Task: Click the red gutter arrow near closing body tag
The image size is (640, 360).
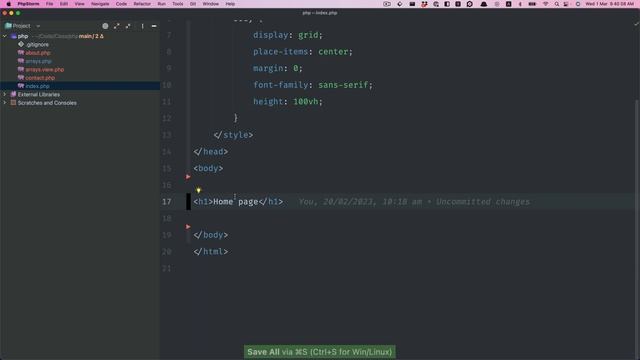Action: click(188, 227)
